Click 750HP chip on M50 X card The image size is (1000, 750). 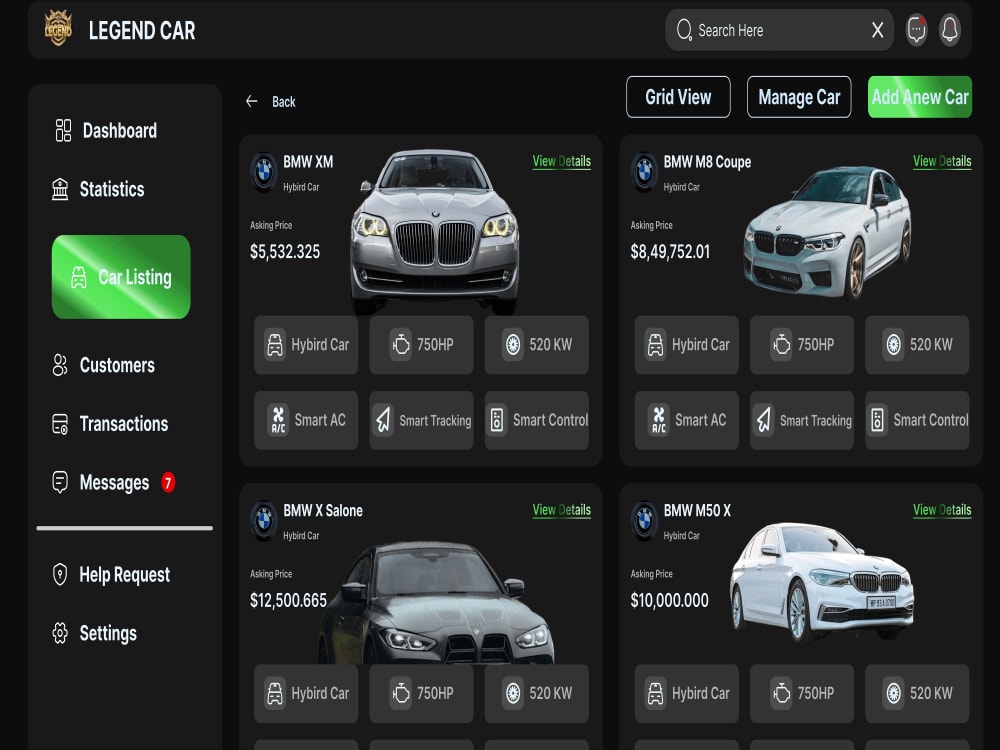(x=802, y=694)
